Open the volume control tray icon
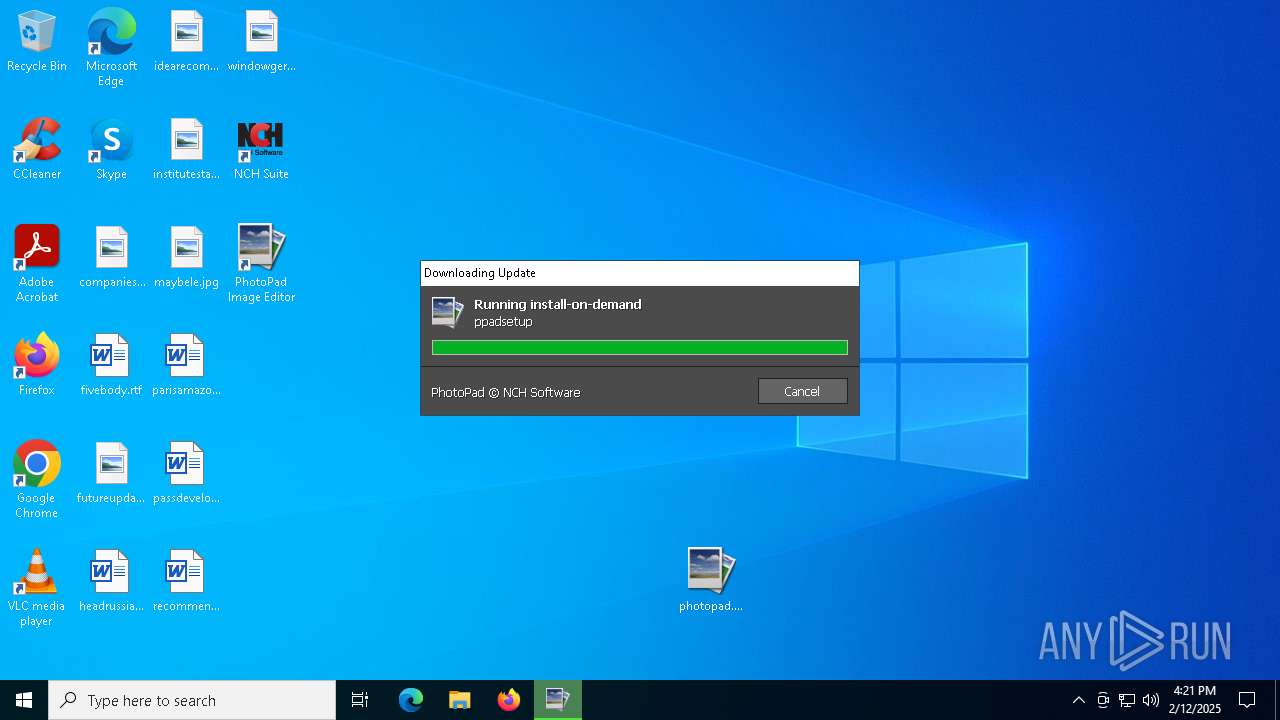The height and width of the screenshot is (720, 1280). pyautogui.click(x=1151, y=700)
